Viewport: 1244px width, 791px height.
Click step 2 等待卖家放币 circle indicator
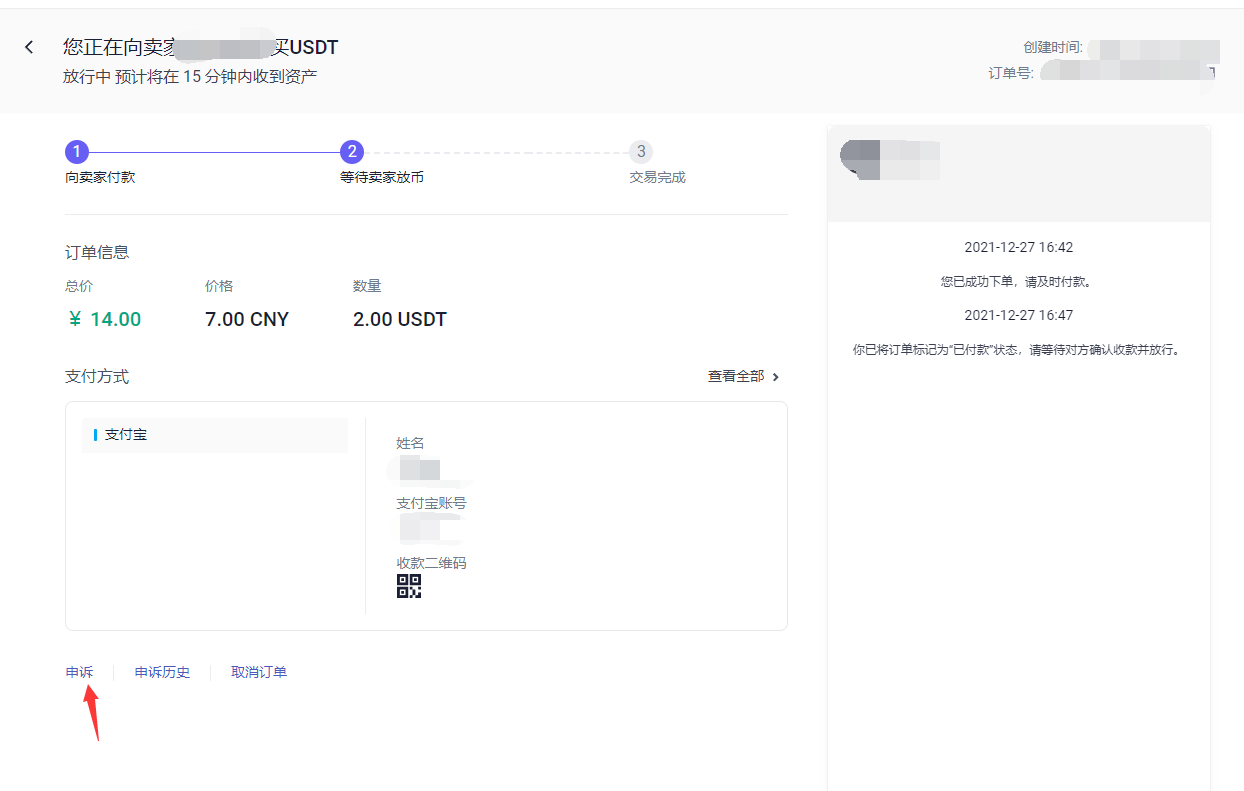(351, 151)
